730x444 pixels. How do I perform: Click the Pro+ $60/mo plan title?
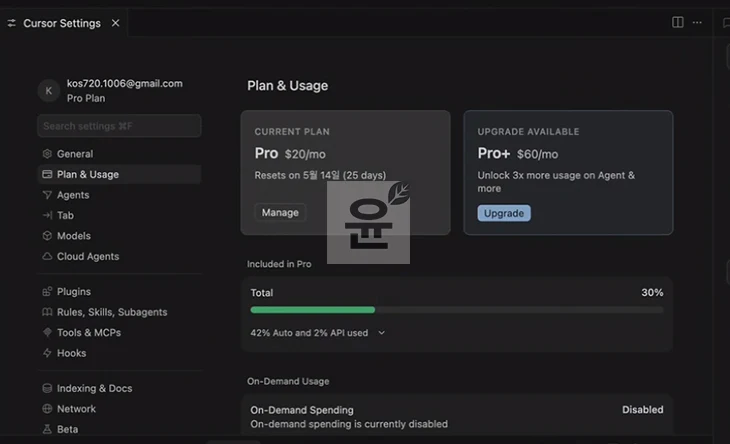[x=518, y=153]
